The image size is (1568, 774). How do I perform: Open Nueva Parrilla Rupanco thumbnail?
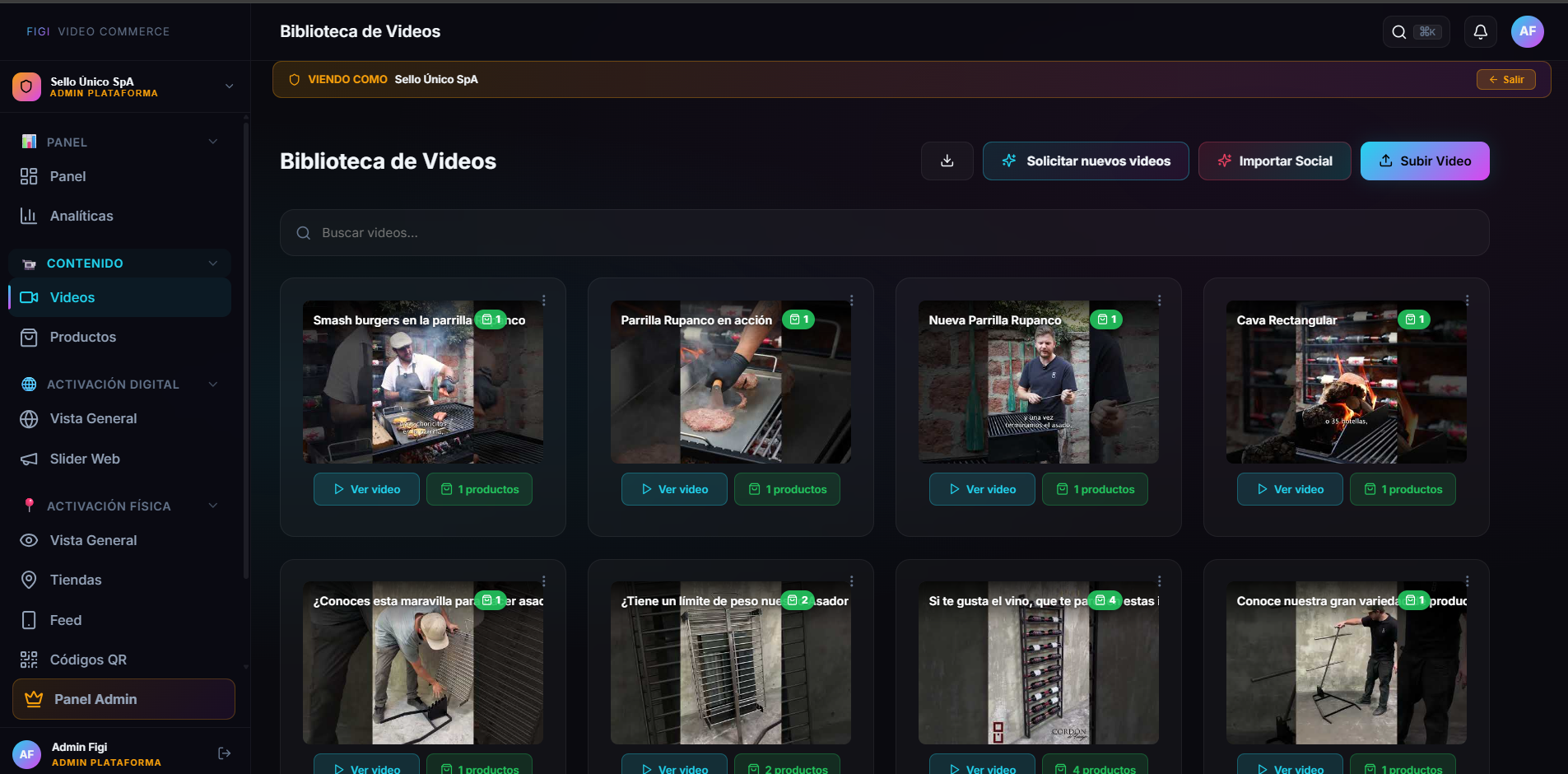[1039, 382]
